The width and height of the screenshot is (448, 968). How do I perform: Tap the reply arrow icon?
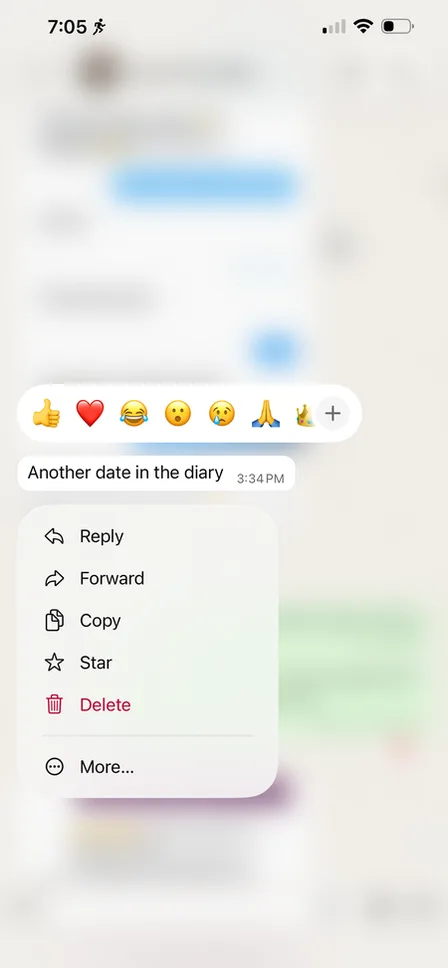coord(54,536)
